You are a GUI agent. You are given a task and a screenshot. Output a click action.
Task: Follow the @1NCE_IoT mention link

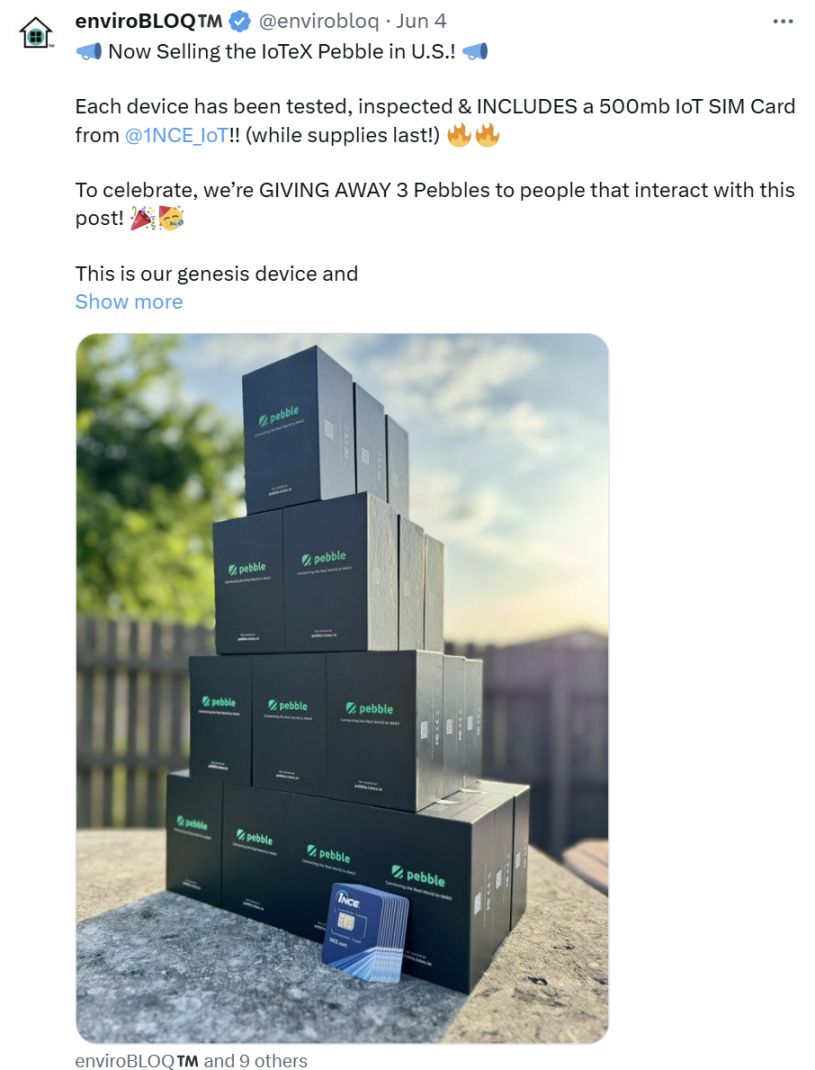(176, 135)
